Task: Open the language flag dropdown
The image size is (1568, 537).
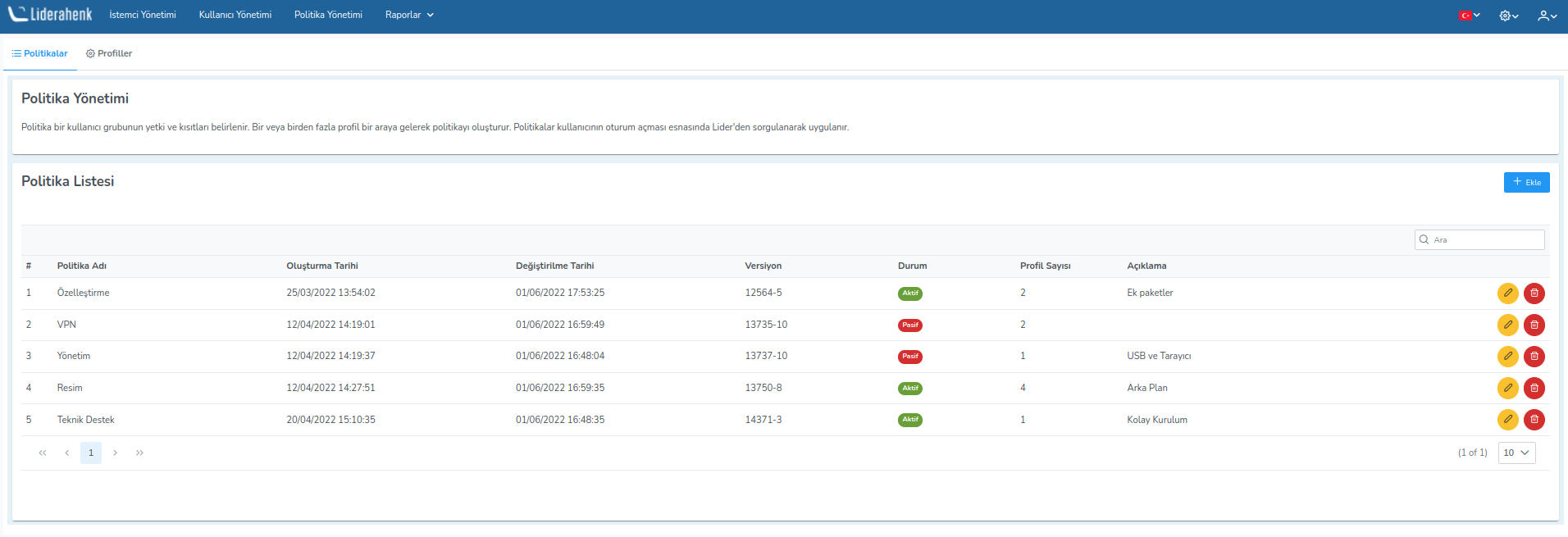Action: 1469,16
